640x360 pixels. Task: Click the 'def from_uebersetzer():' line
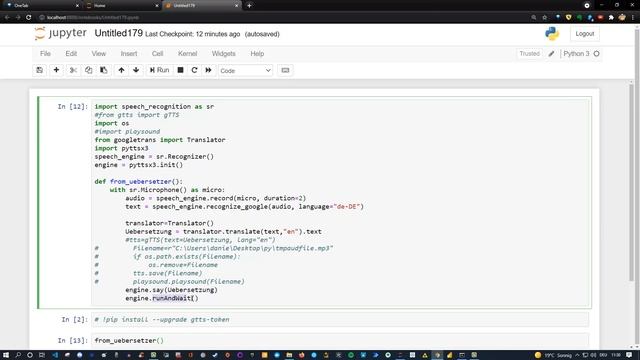[x=139, y=182]
